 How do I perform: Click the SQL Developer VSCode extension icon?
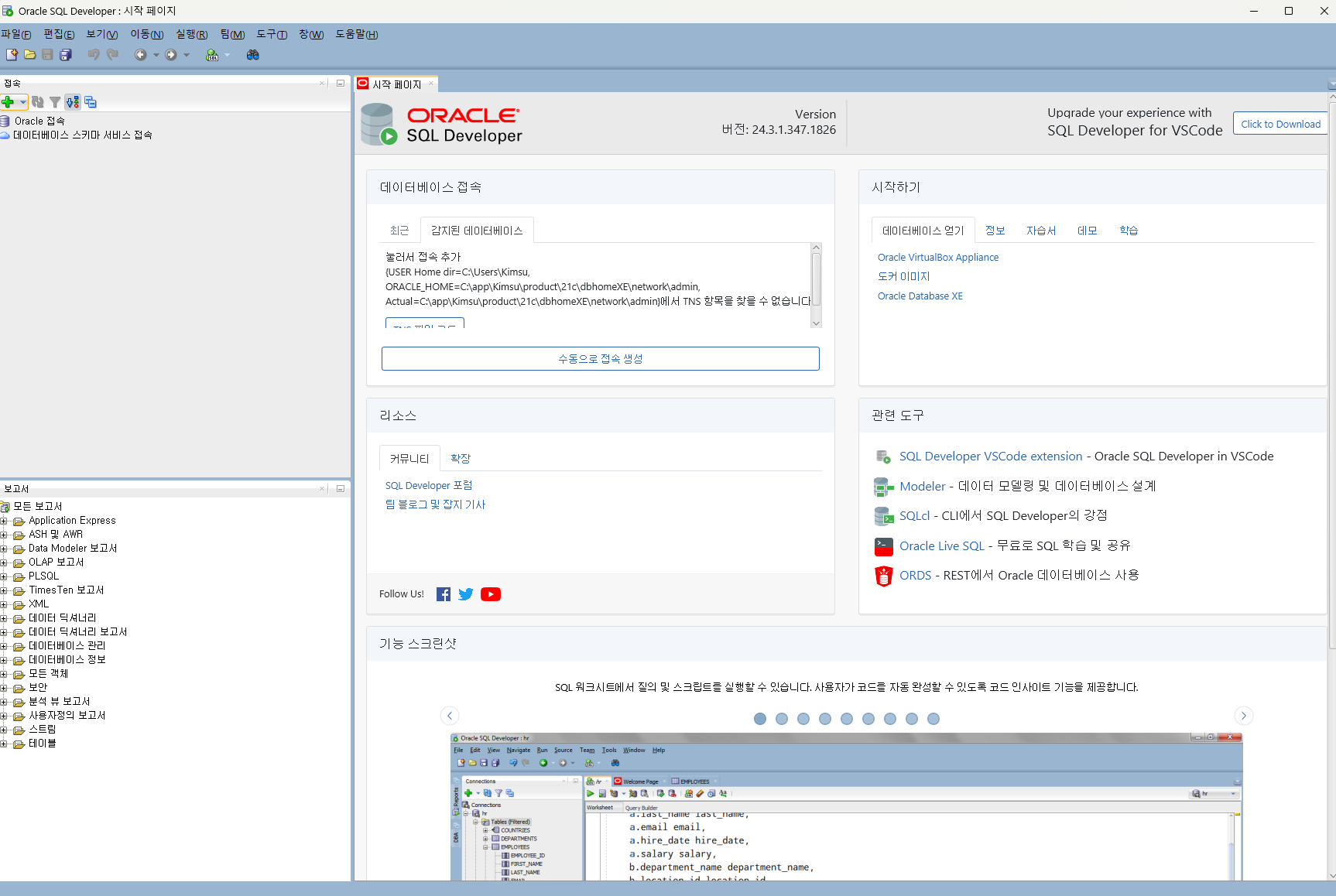pyautogui.click(x=883, y=457)
